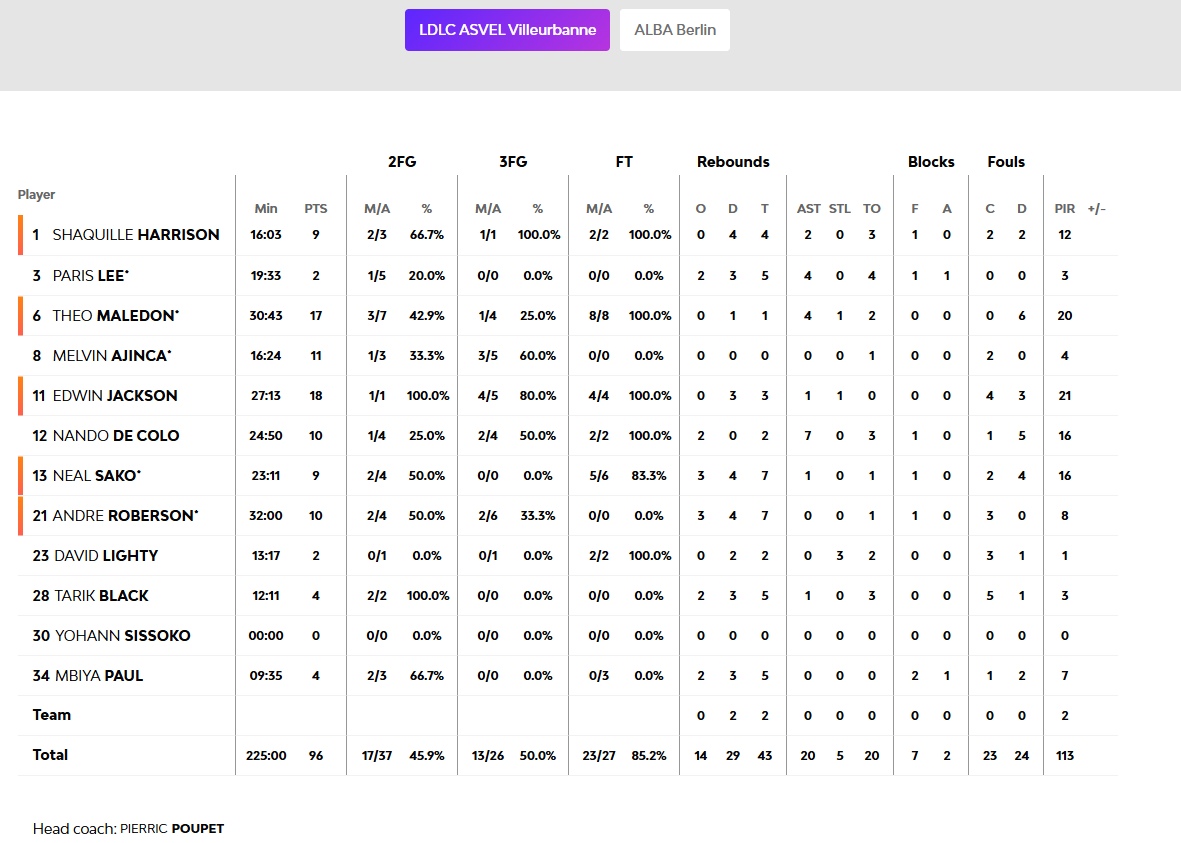Switch to the ALBA Berlin tab
The image size is (1181, 843).
tap(675, 30)
